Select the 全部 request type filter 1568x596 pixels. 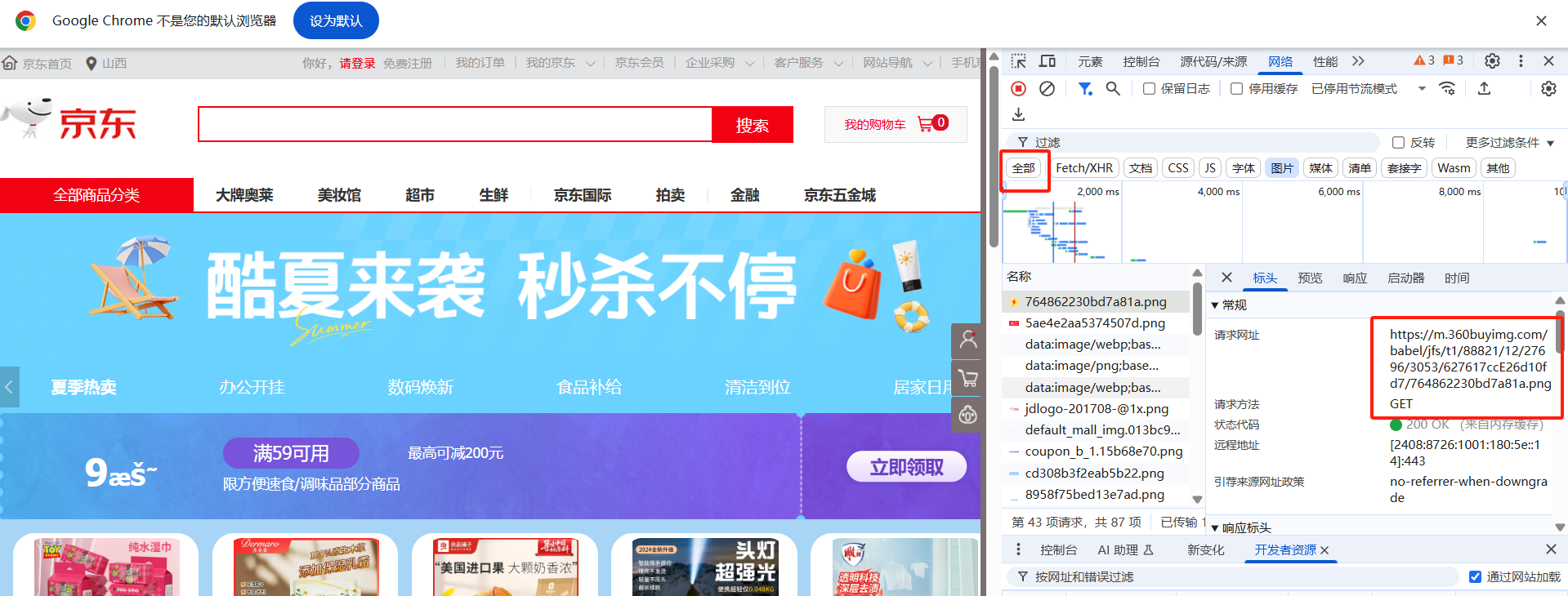[1024, 168]
